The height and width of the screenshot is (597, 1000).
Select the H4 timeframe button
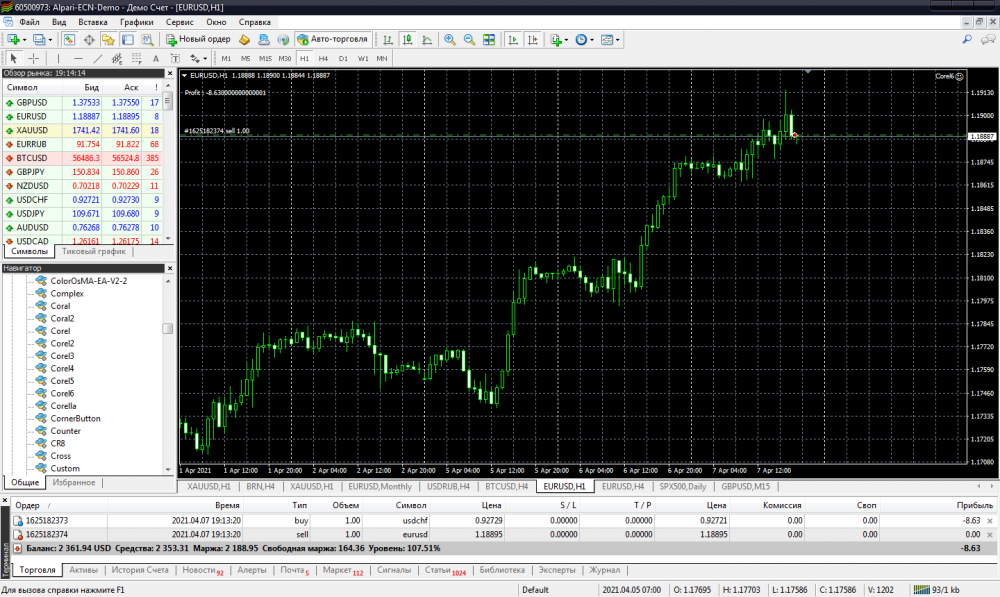pyautogui.click(x=323, y=58)
